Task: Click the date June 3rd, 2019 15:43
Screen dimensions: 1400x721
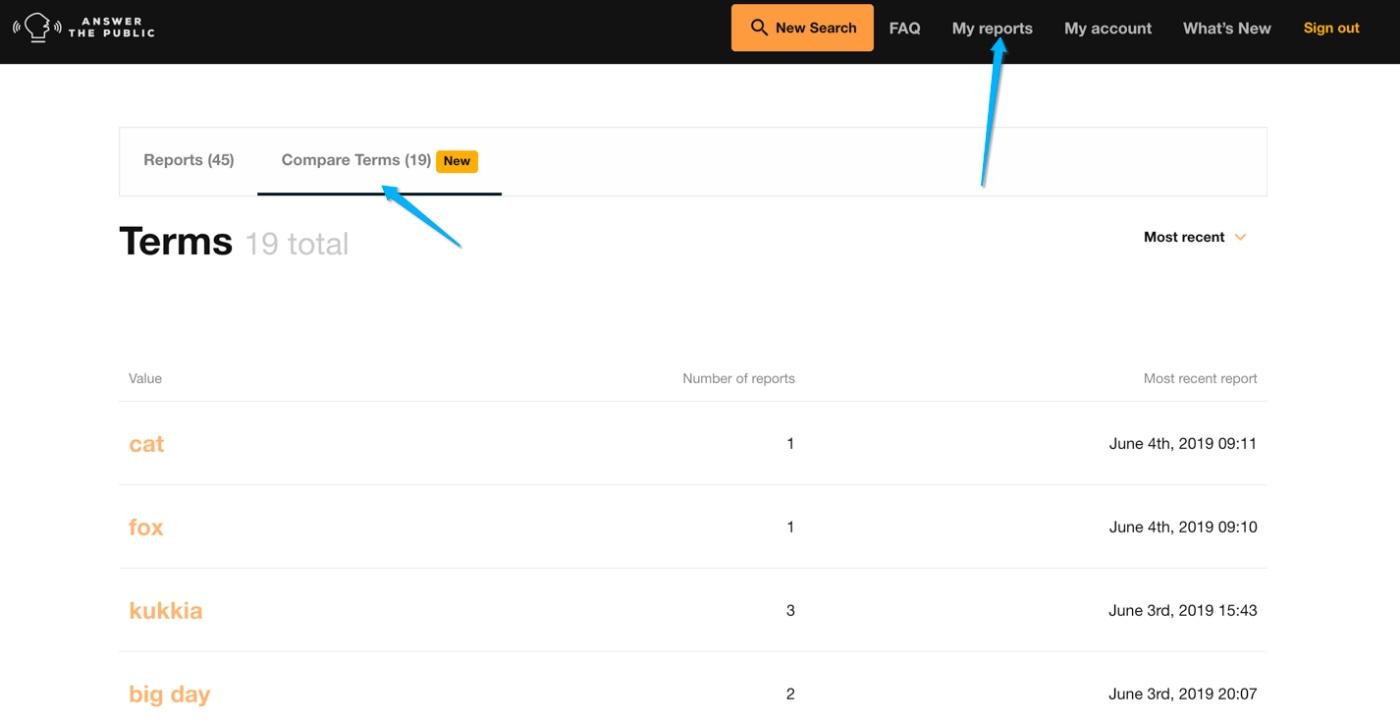Action: click(x=1183, y=610)
